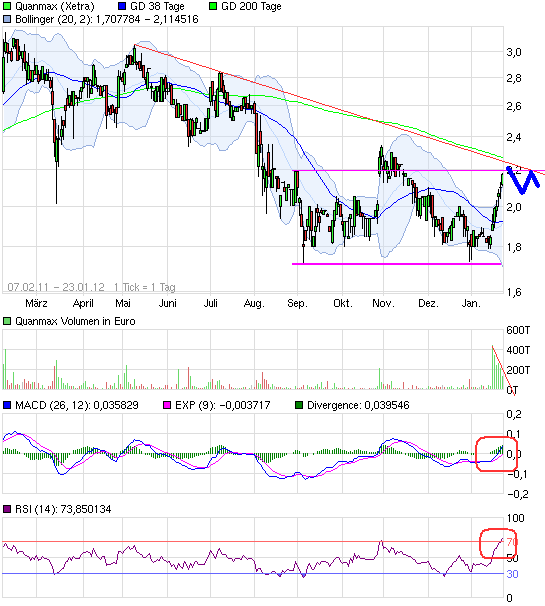This screenshot has width=545, height=606.
Task: Click the 2,6 price axis label
Action: [x=514, y=106]
